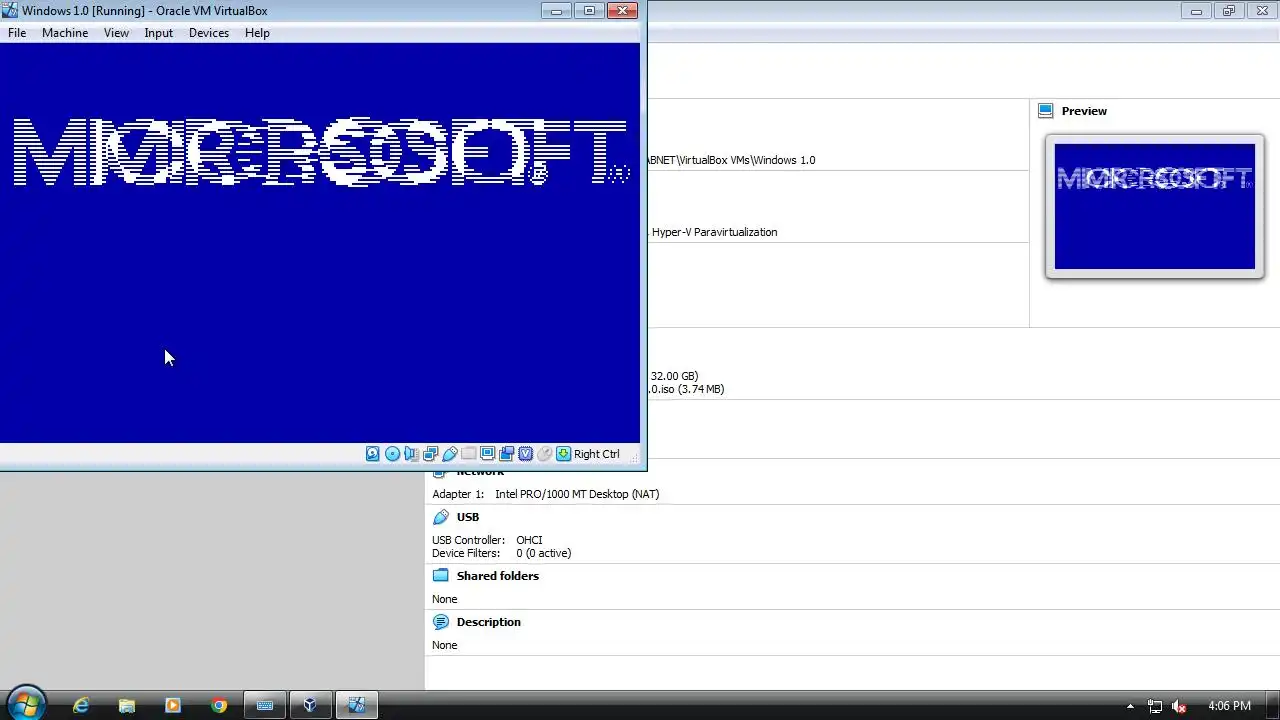The image size is (1280, 720).
Task: Open the View menu
Action: point(116,33)
